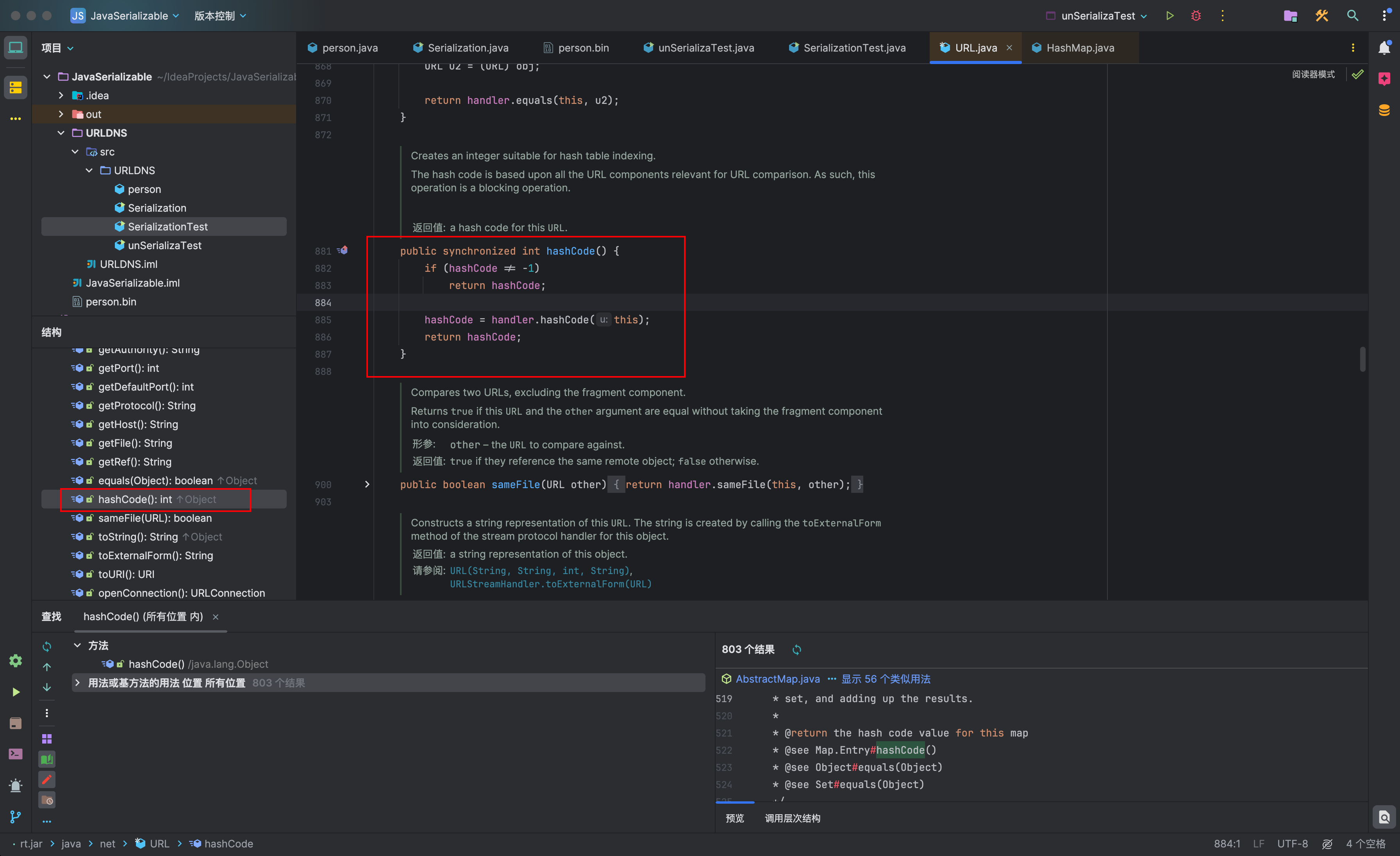Viewport: 1400px width, 856px height.
Task: Collapse the src folder
Action: tap(75, 152)
